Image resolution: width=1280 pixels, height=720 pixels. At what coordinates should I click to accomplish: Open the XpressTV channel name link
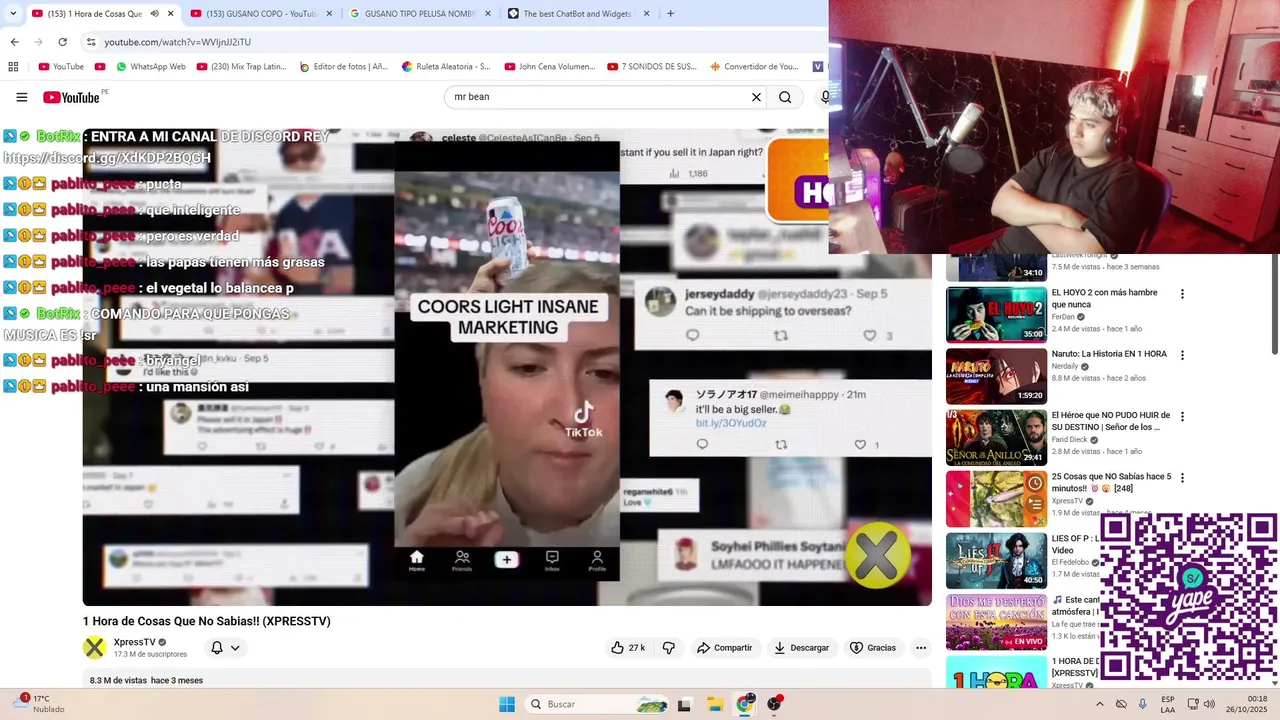[134, 642]
